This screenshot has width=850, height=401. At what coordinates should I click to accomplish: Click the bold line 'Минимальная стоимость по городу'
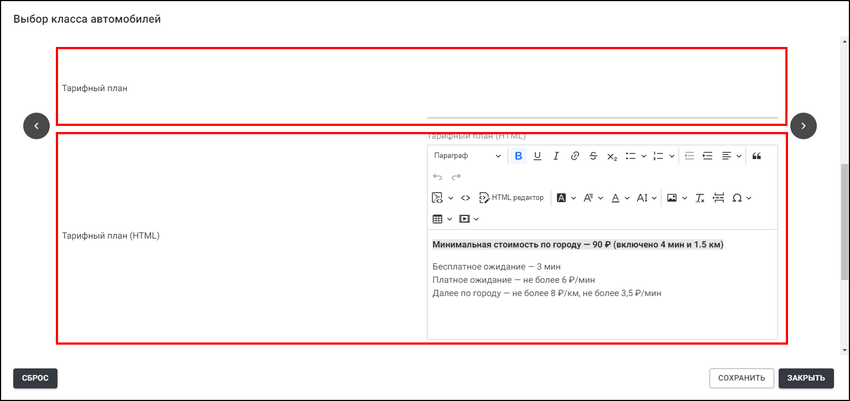coord(578,244)
